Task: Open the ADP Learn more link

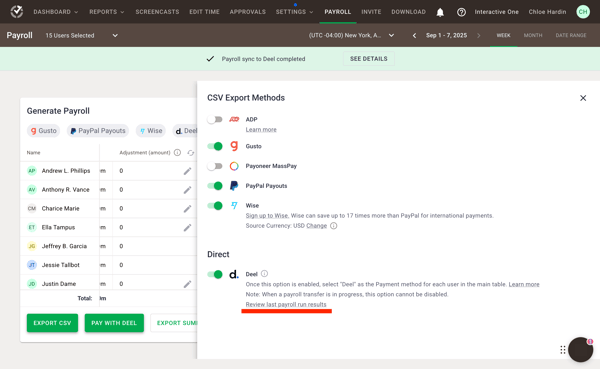Action: (261, 130)
